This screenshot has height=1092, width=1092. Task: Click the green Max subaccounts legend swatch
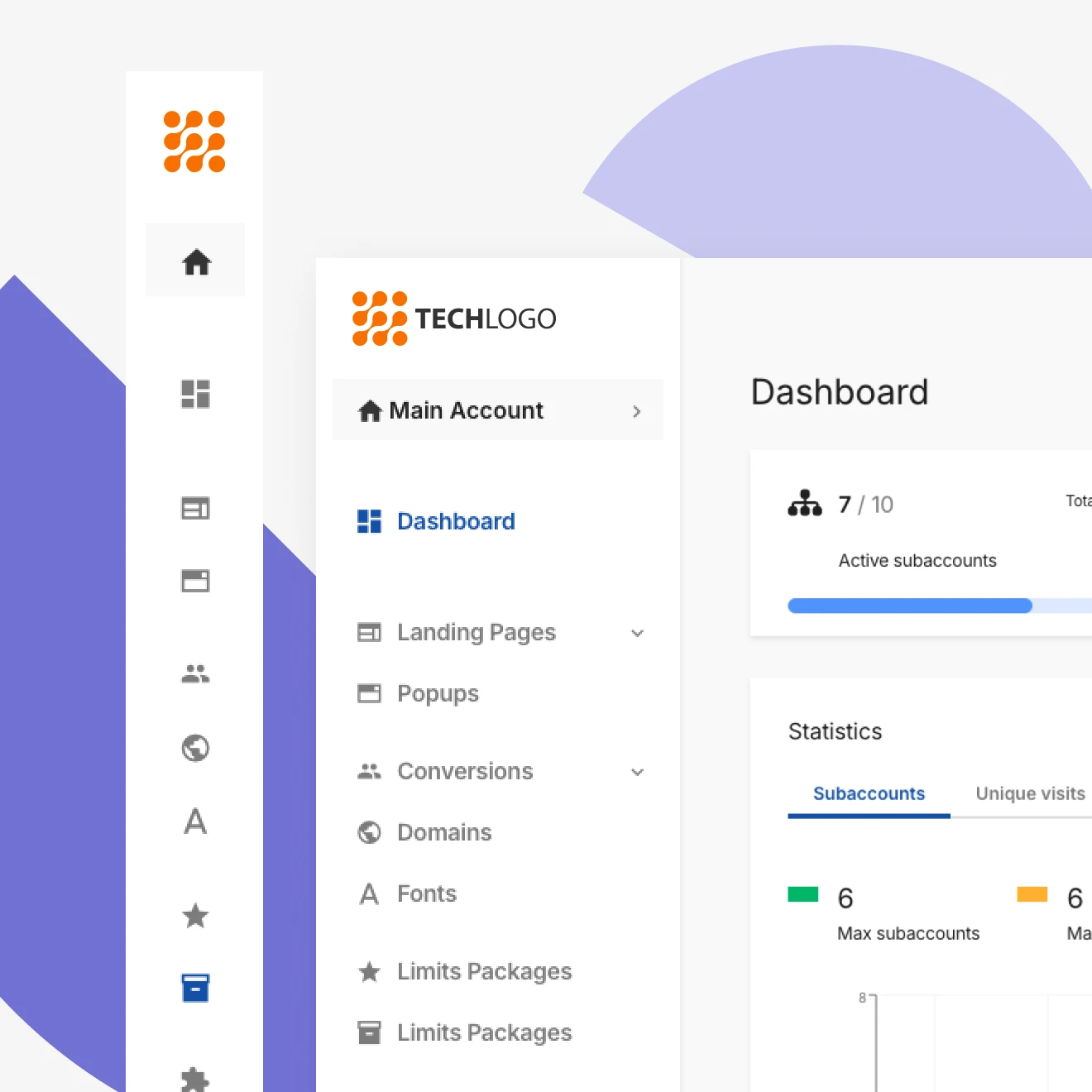point(802,894)
